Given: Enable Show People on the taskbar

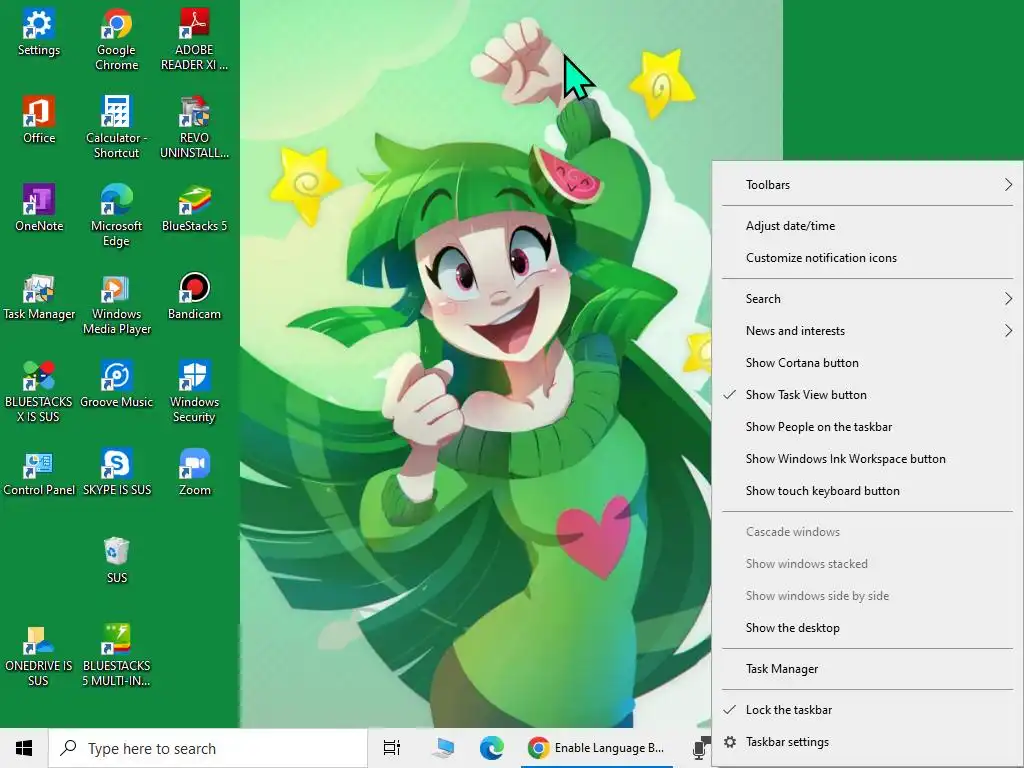Looking at the screenshot, I should coord(867,426).
